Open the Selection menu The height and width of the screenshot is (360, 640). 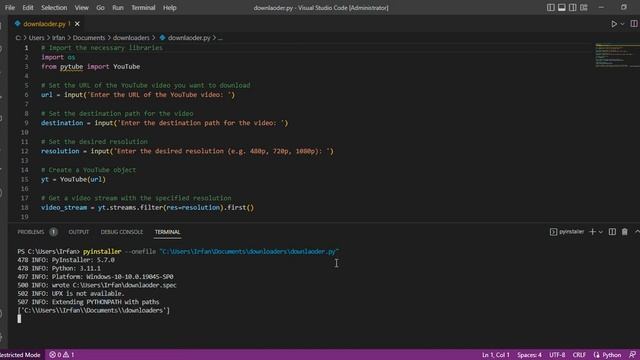(x=54, y=8)
